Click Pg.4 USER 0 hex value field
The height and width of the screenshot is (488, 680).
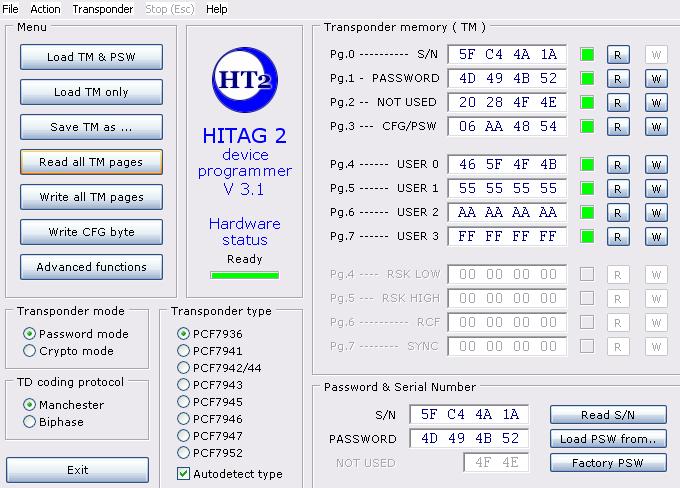pyautogui.click(x=507, y=164)
